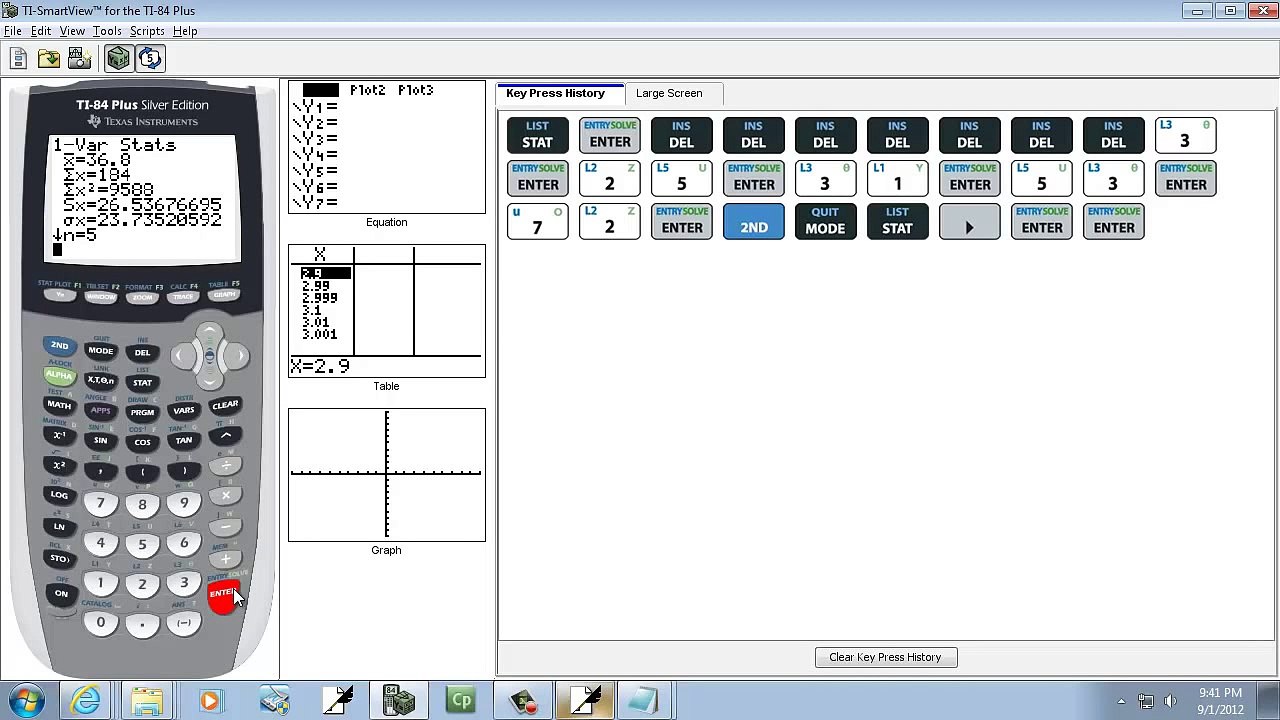Open the Edit menu

point(41,31)
